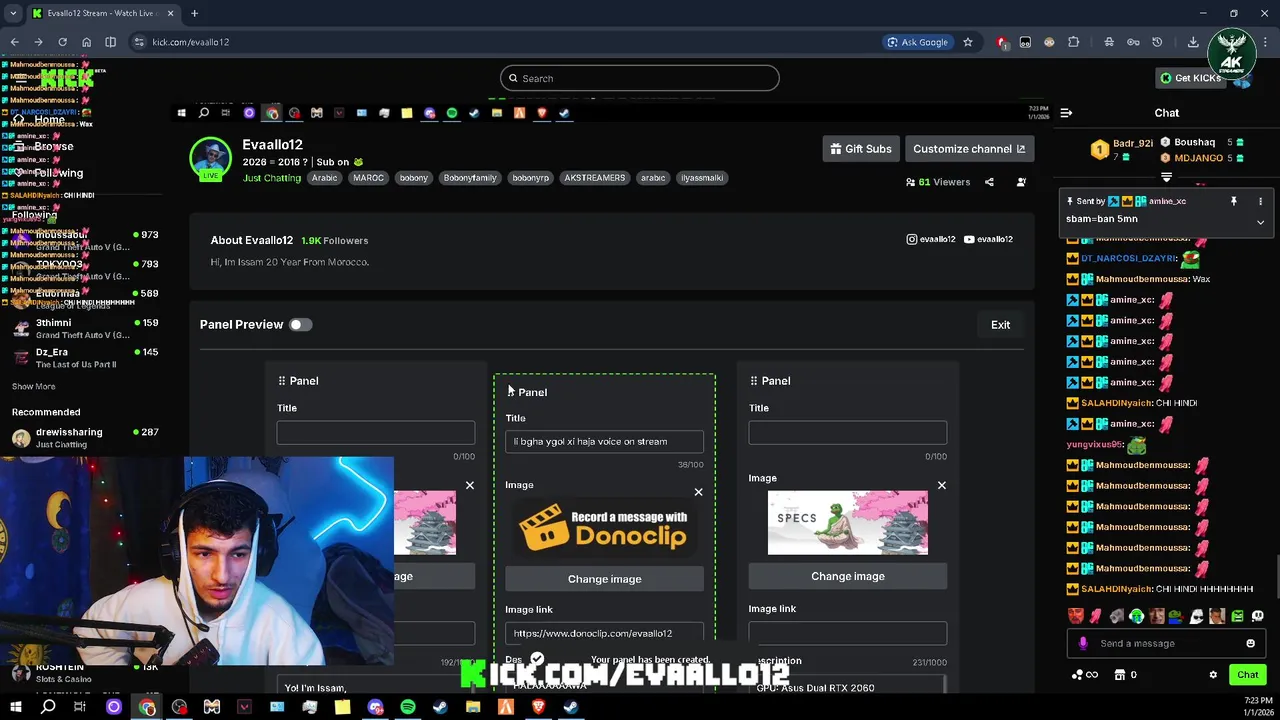1280x720 pixels.
Task: Collapse the chat panel with the arrow icon
Action: 1066,113
